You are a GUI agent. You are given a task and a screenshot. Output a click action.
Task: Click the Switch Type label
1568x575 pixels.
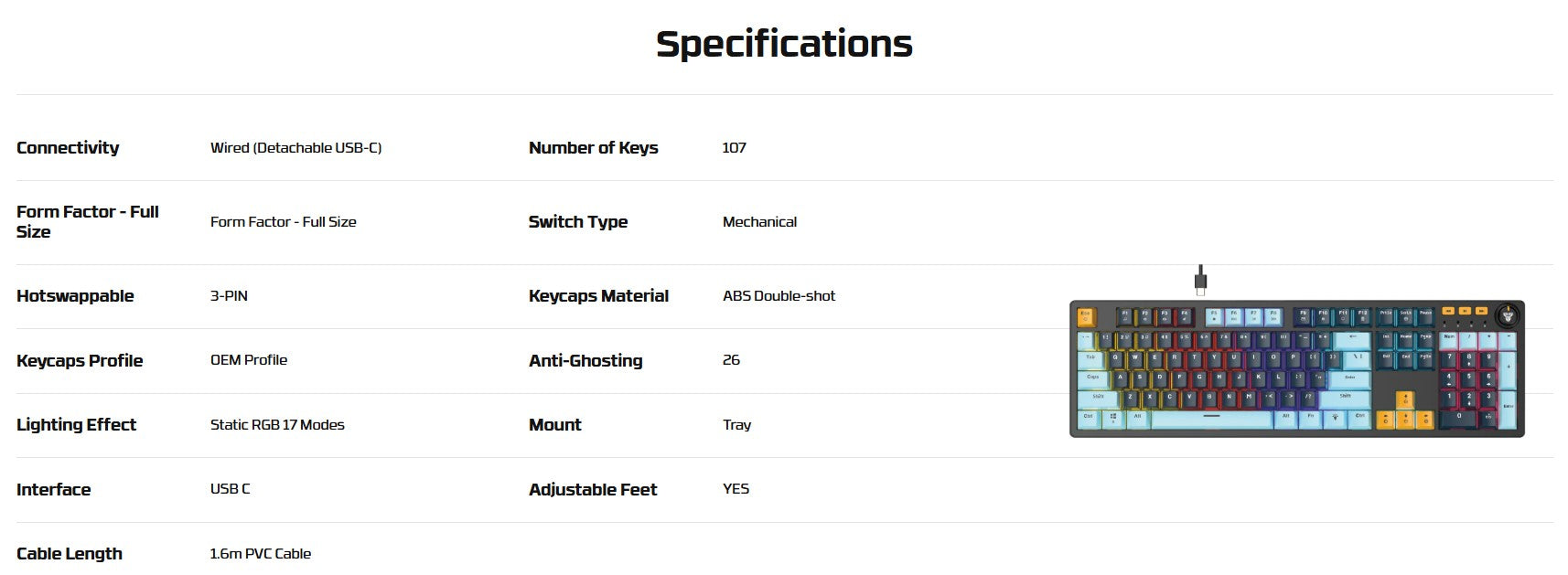(578, 222)
